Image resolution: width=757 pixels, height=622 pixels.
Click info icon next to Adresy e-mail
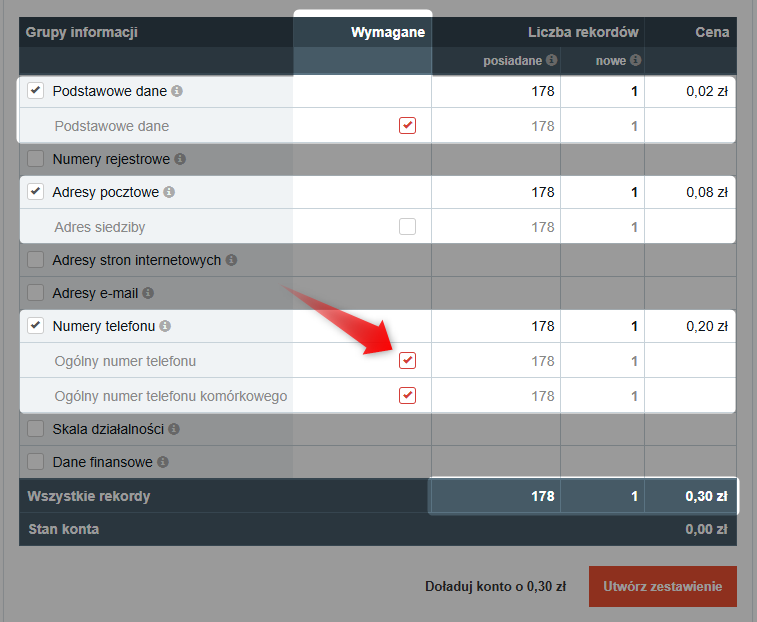[148, 294]
